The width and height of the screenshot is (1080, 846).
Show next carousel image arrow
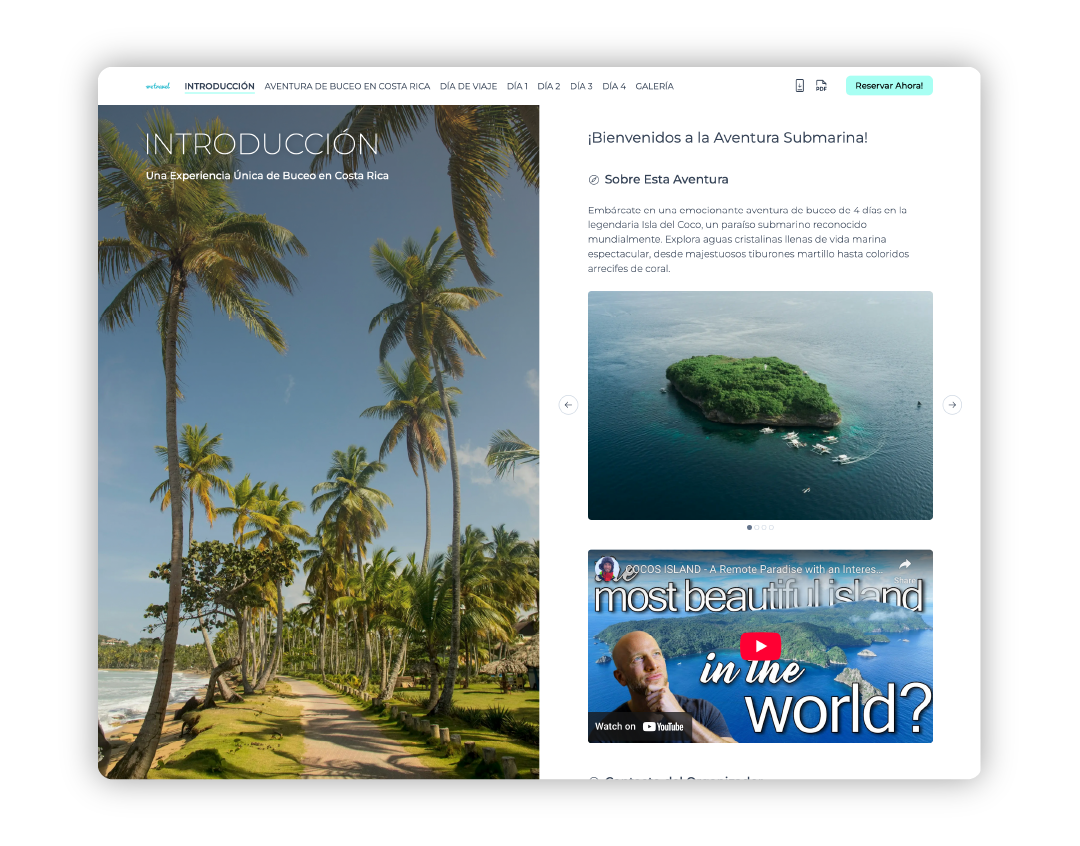952,404
